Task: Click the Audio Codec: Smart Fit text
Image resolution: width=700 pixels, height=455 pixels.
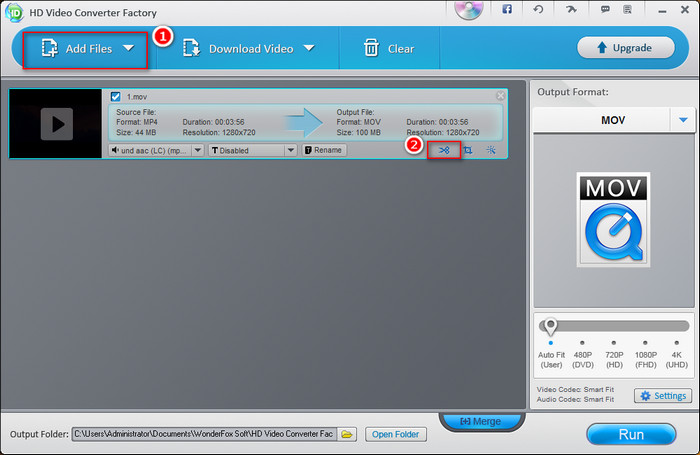Action: coord(575,399)
